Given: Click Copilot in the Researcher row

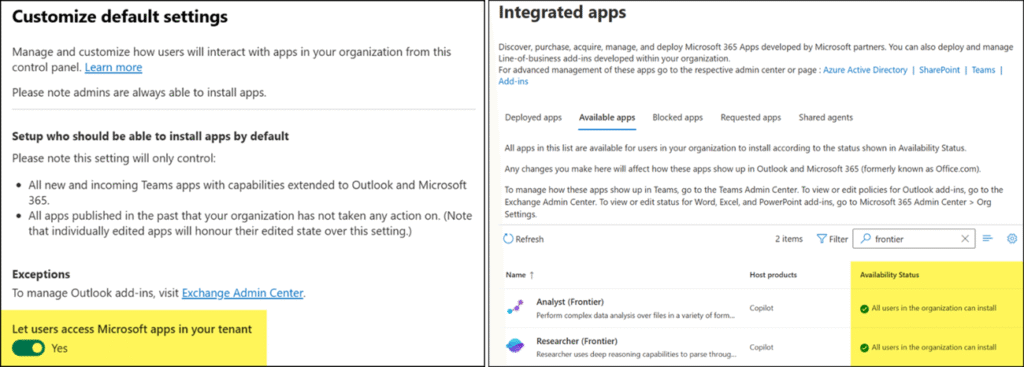Looking at the screenshot, I should click(760, 347).
